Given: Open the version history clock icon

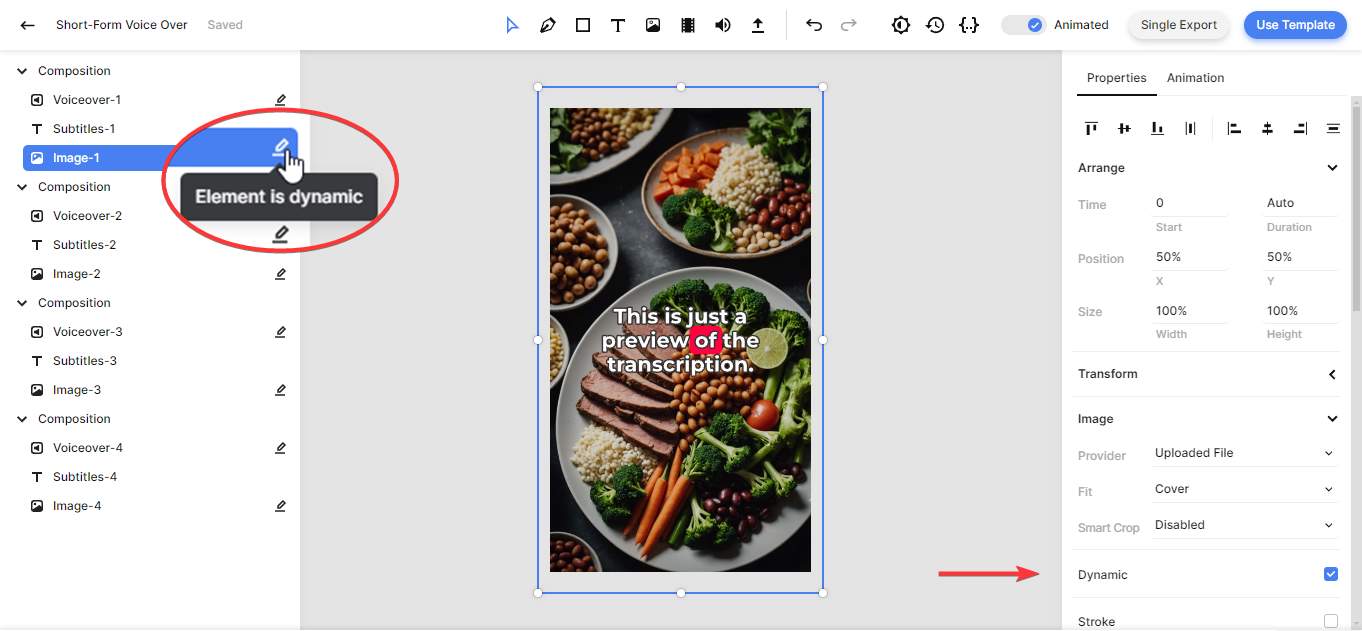Looking at the screenshot, I should (x=935, y=25).
